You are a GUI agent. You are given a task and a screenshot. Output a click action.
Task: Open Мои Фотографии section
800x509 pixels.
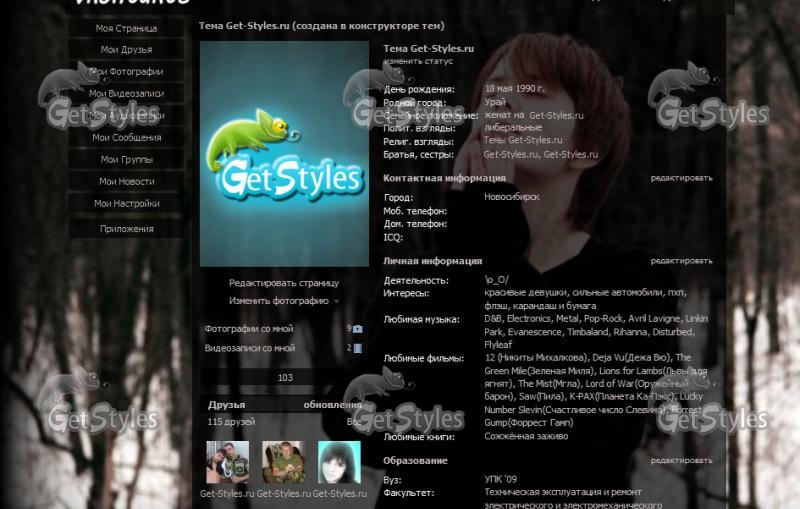126,72
